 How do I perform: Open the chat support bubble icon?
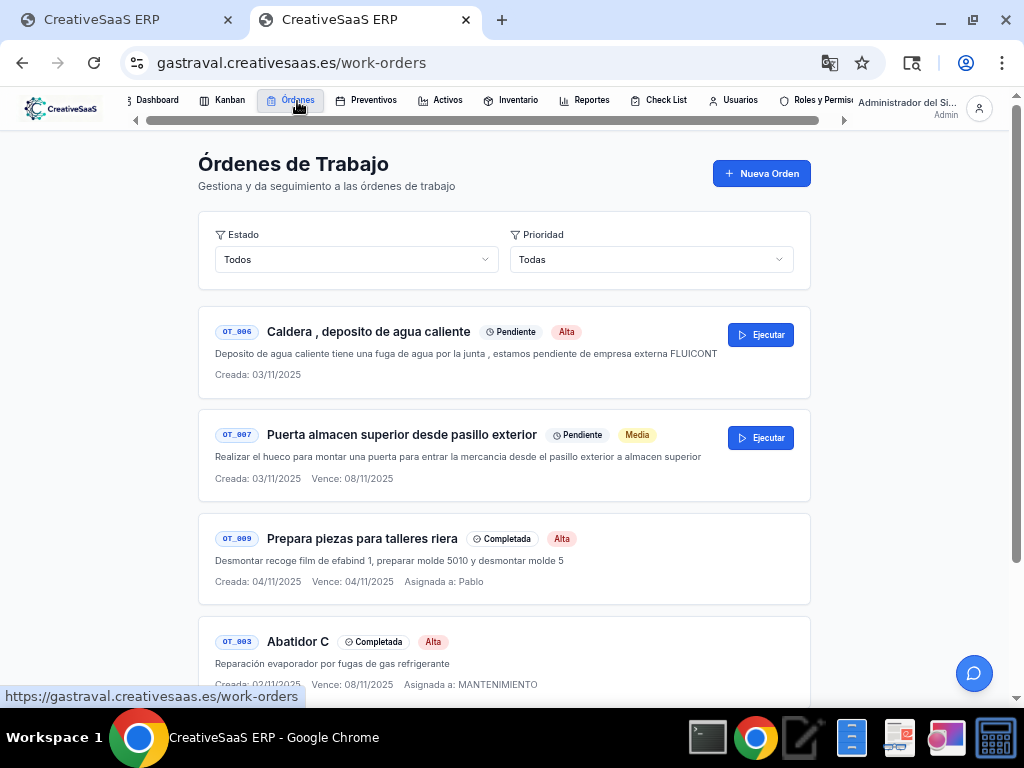pos(974,674)
